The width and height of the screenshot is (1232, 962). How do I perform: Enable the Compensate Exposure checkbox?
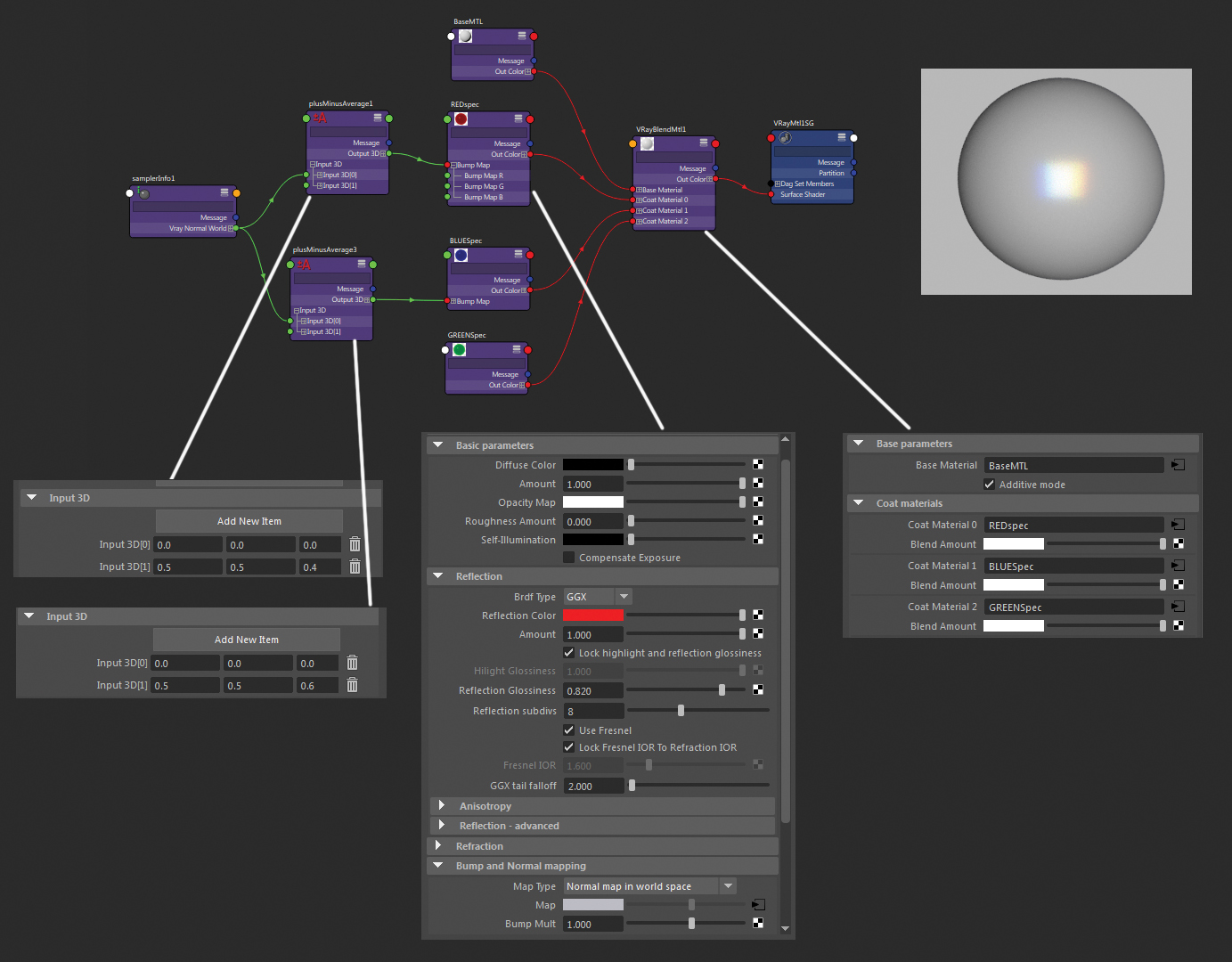click(568, 557)
